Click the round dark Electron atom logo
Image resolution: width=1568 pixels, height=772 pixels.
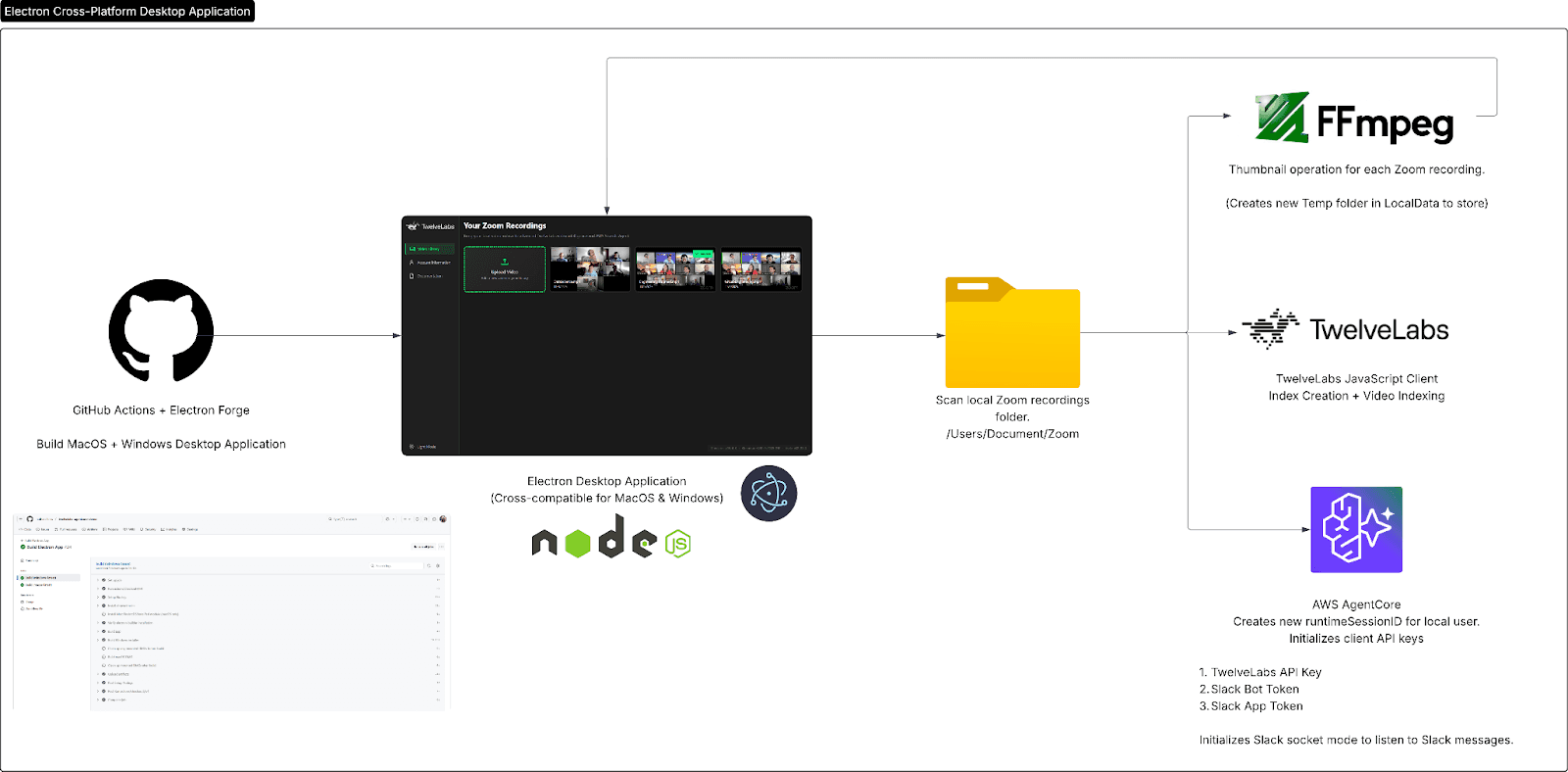click(768, 493)
